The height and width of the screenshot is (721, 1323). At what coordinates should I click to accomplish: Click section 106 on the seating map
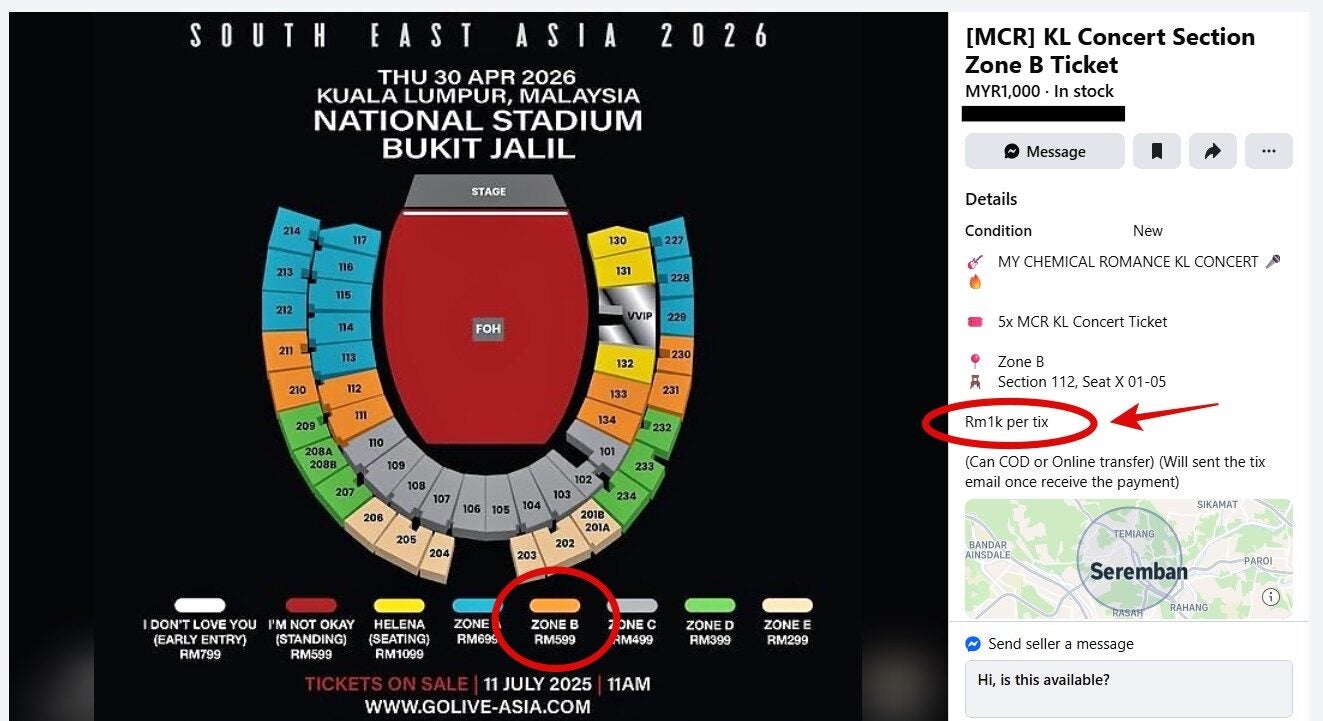471,509
